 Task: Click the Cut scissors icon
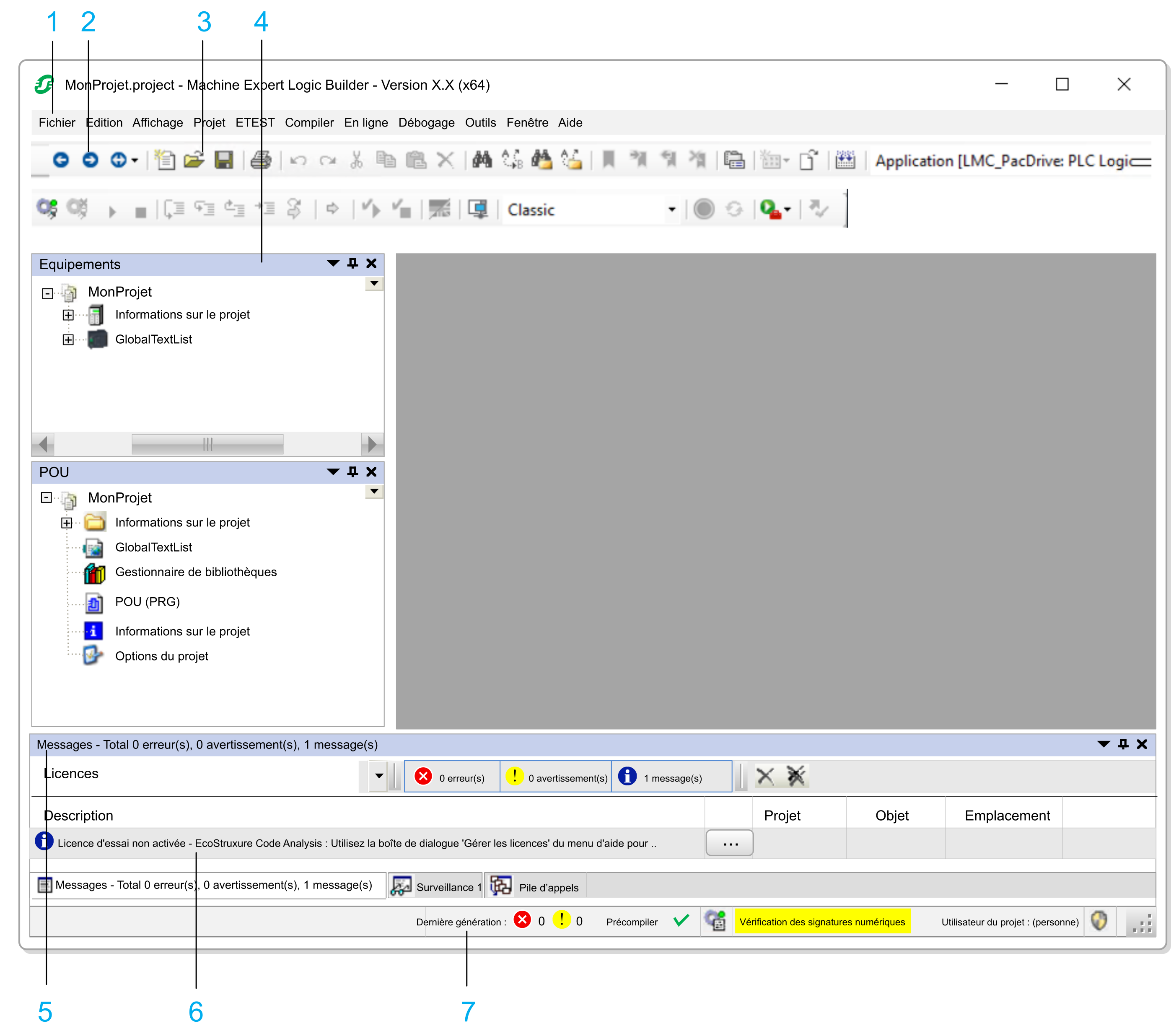click(x=356, y=160)
